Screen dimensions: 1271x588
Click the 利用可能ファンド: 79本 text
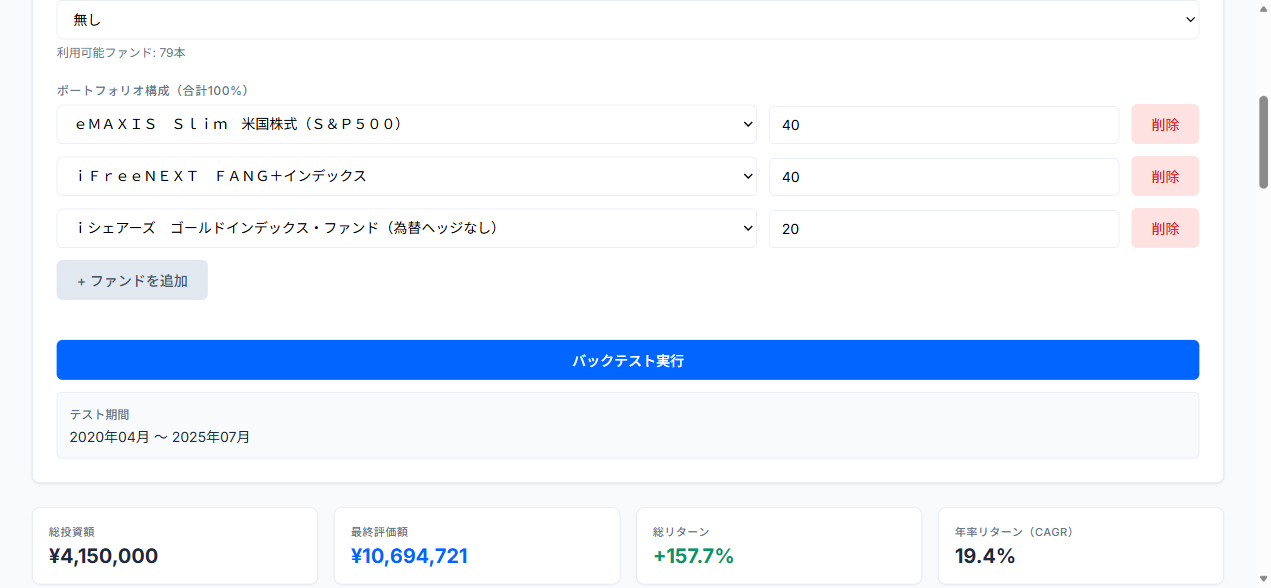pos(121,52)
